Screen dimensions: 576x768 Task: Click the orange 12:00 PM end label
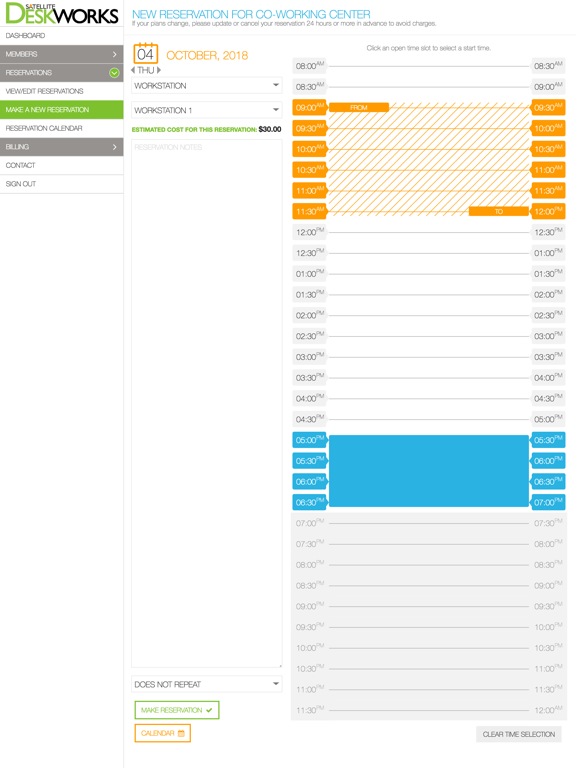548,212
